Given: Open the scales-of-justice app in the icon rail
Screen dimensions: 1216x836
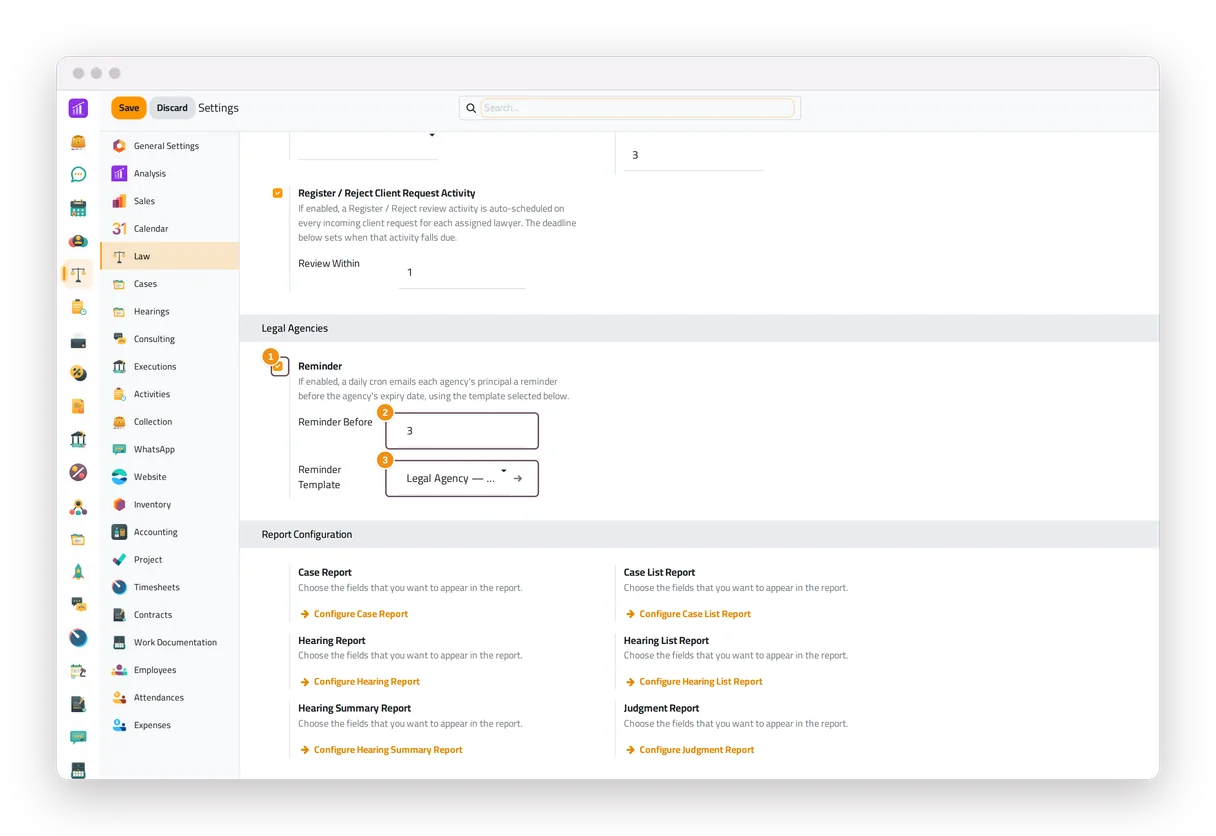Looking at the screenshot, I should point(78,274).
